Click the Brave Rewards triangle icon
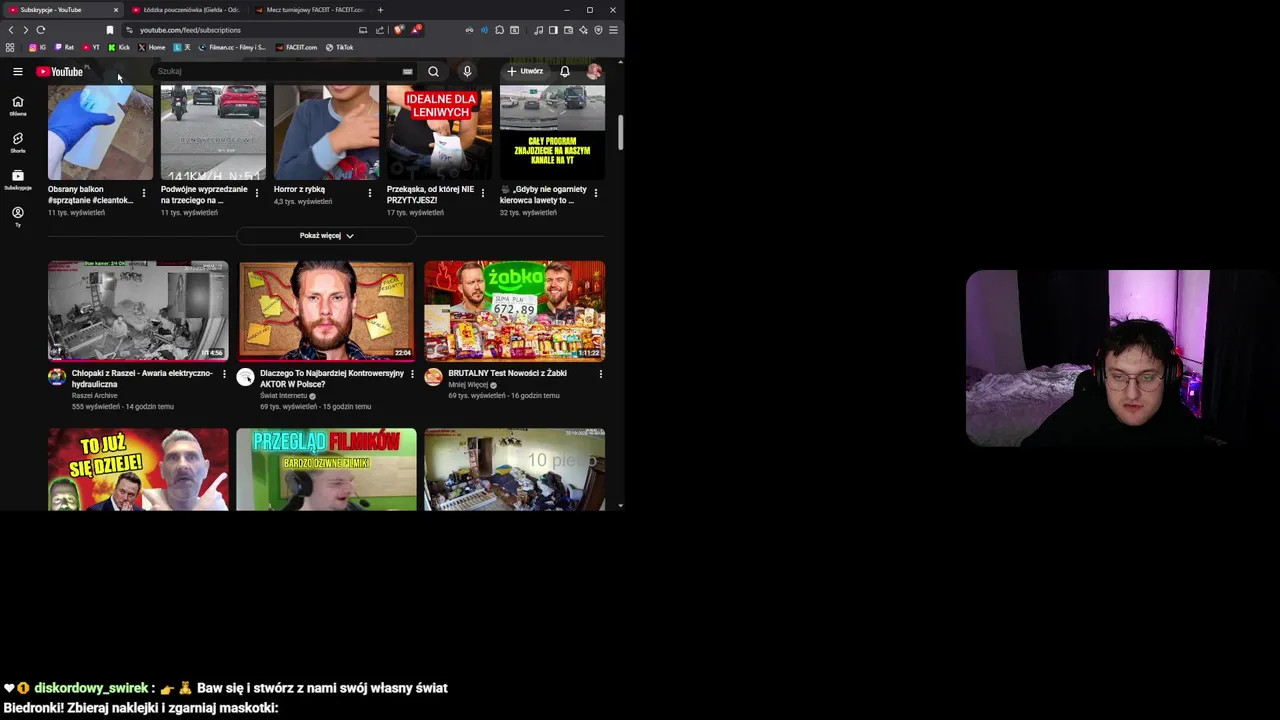Image resolution: width=1280 pixels, height=720 pixels. coord(416,30)
